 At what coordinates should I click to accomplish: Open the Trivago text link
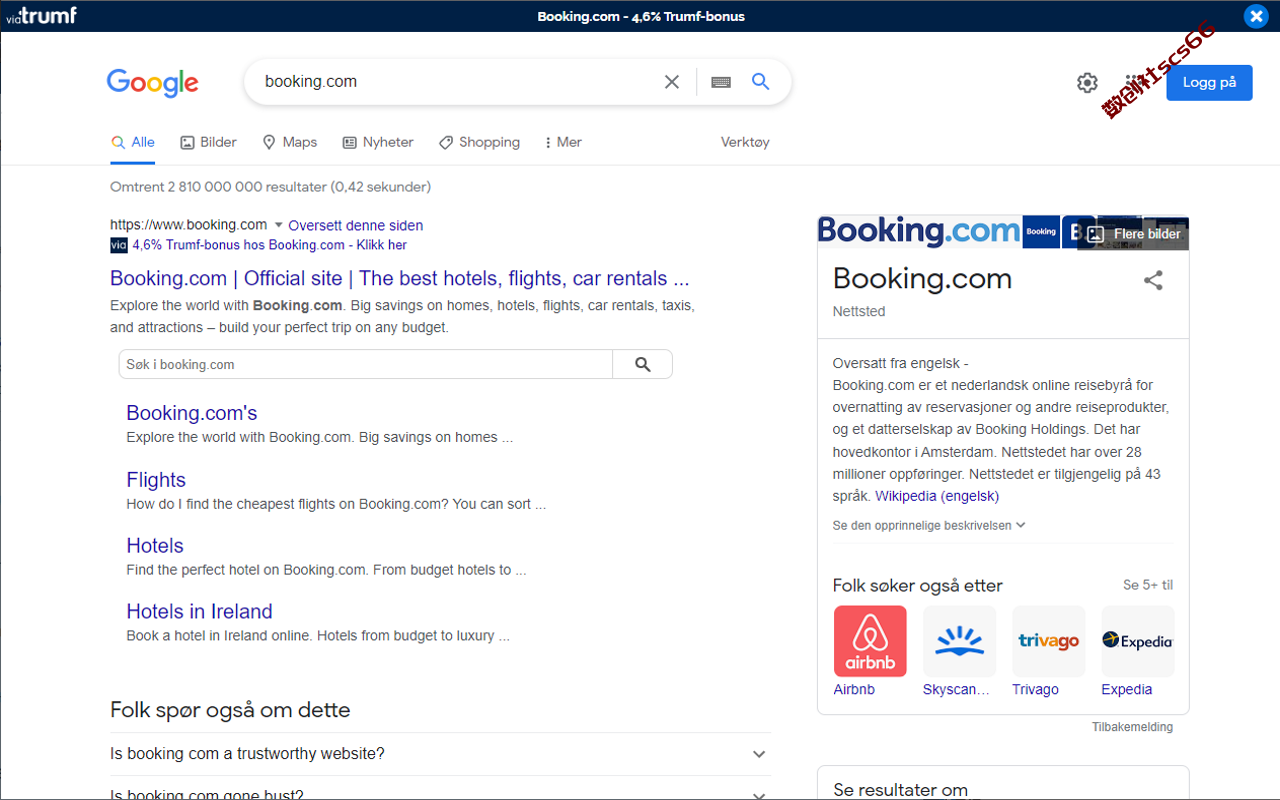coord(1035,689)
